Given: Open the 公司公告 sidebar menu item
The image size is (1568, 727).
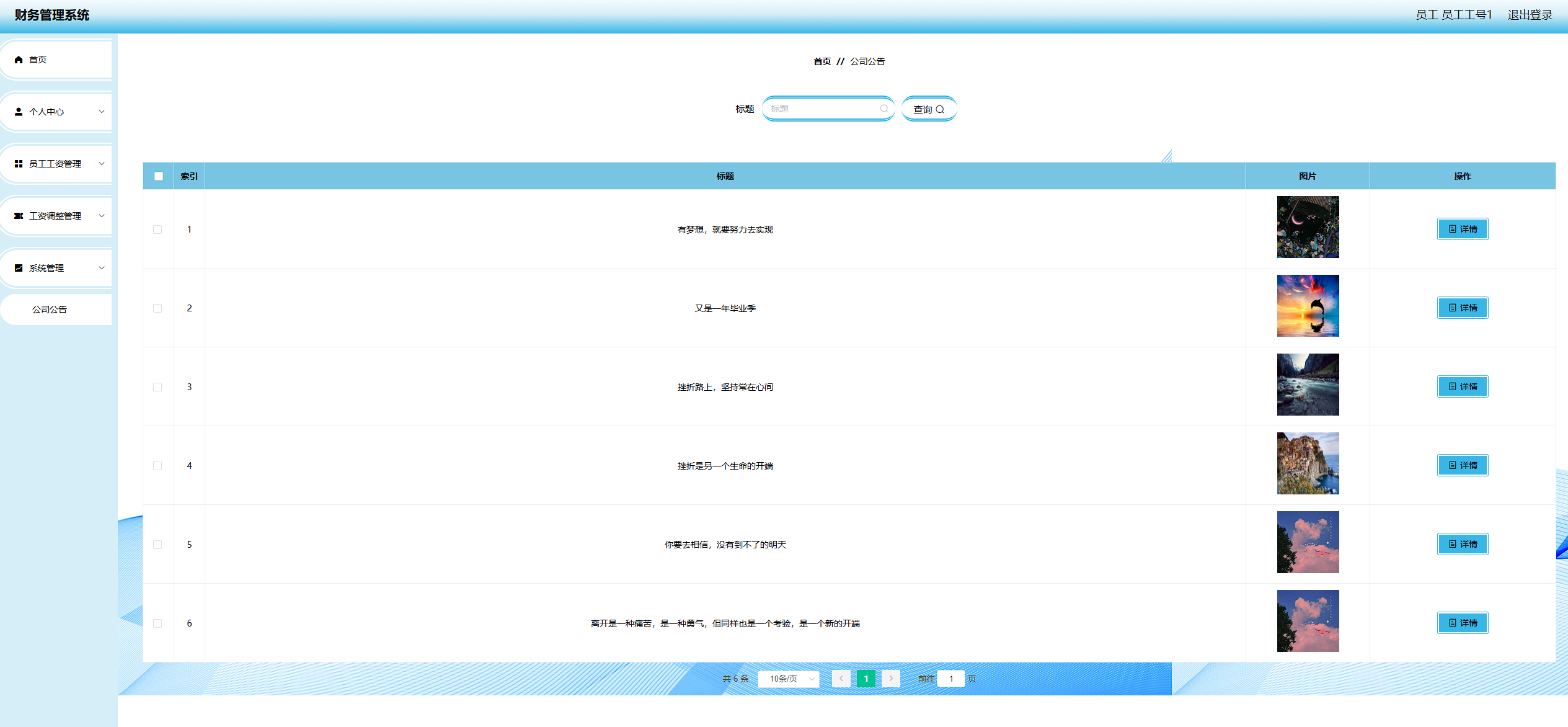Looking at the screenshot, I should pyautogui.click(x=50, y=310).
